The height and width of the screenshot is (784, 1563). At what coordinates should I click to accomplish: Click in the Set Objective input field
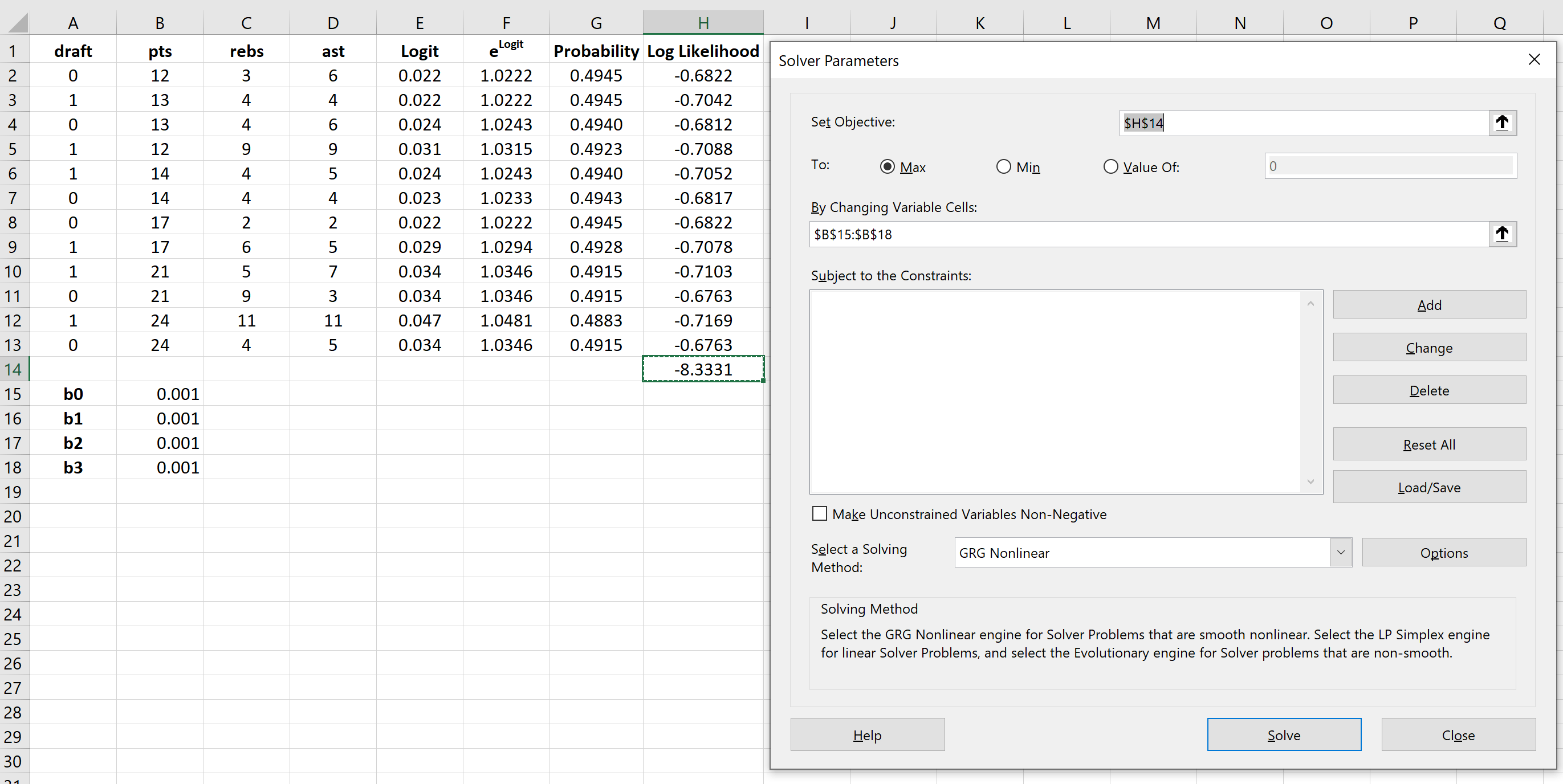(x=1305, y=123)
